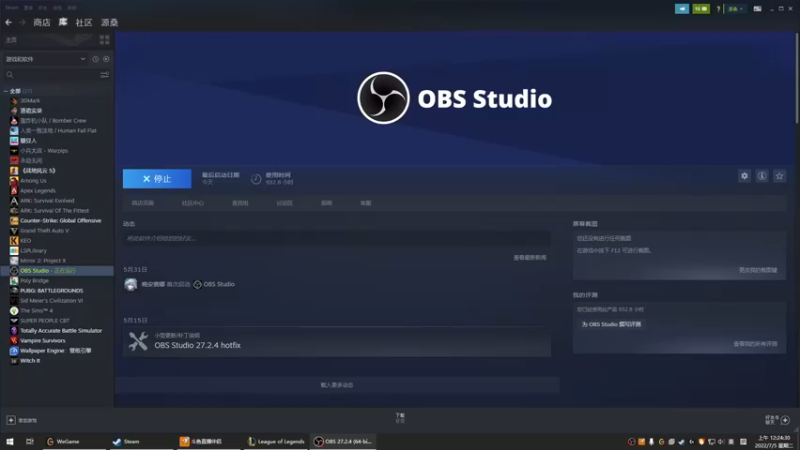
Task: Open OBS Studio settings gear
Action: coord(744,176)
